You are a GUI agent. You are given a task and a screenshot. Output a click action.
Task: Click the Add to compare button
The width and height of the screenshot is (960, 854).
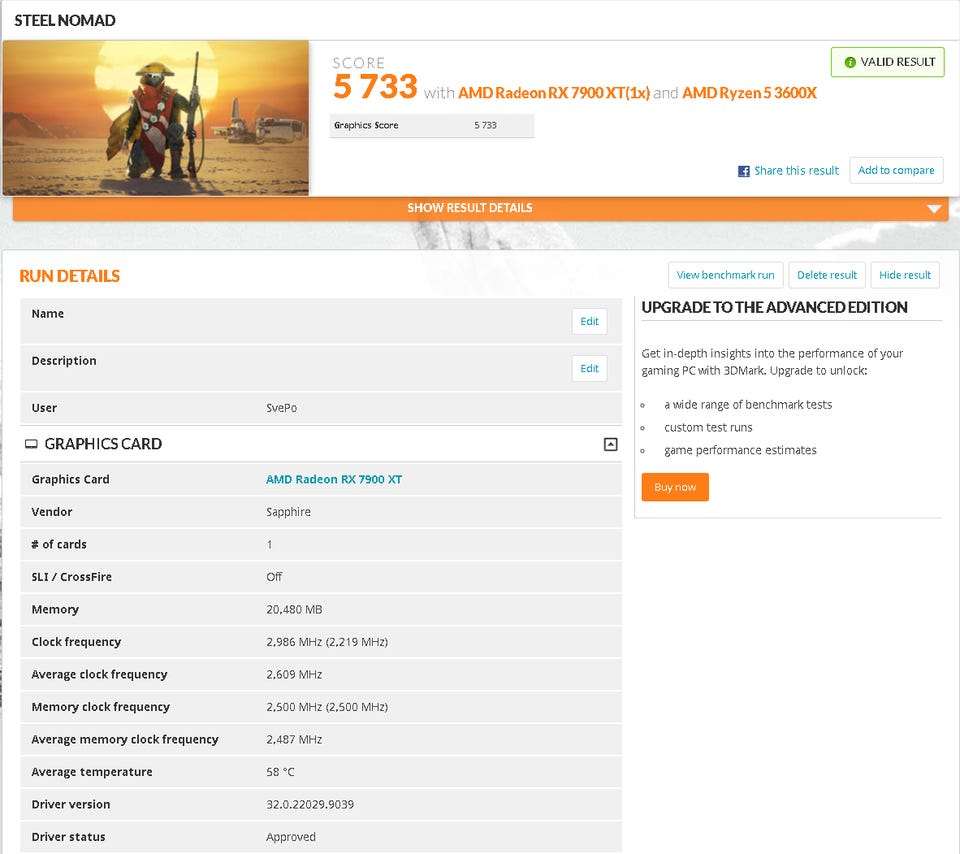tap(896, 170)
